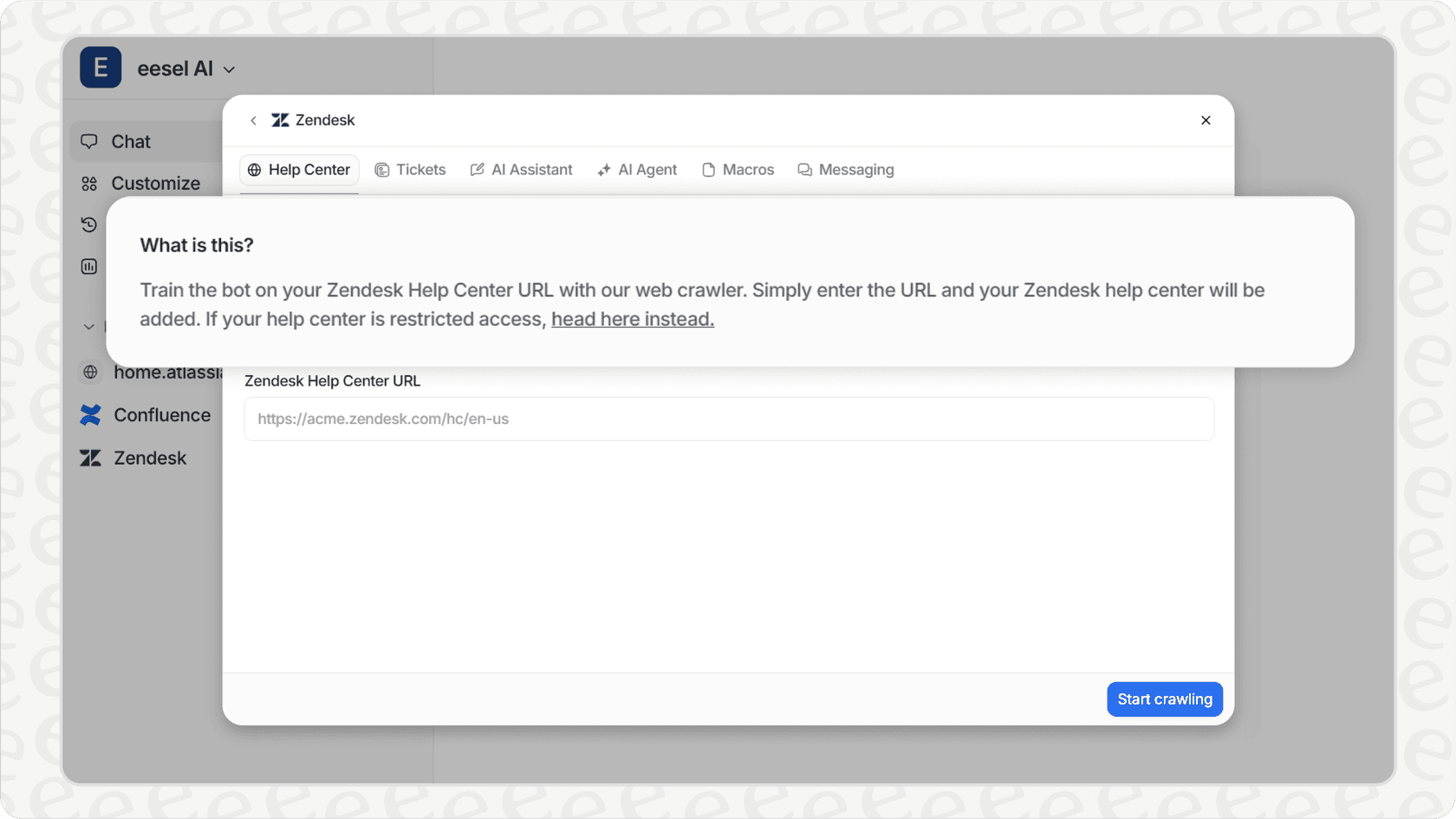The image size is (1456, 819).
Task: Close the Zendesk dialog
Action: click(x=1206, y=120)
